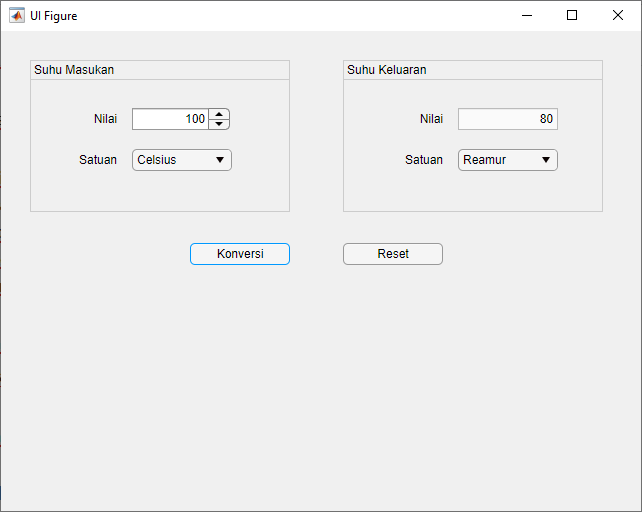Viewport: 642px width, 512px height.
Task: Decrease the input Nilai with the down arrow
Action: click(219, 124)
